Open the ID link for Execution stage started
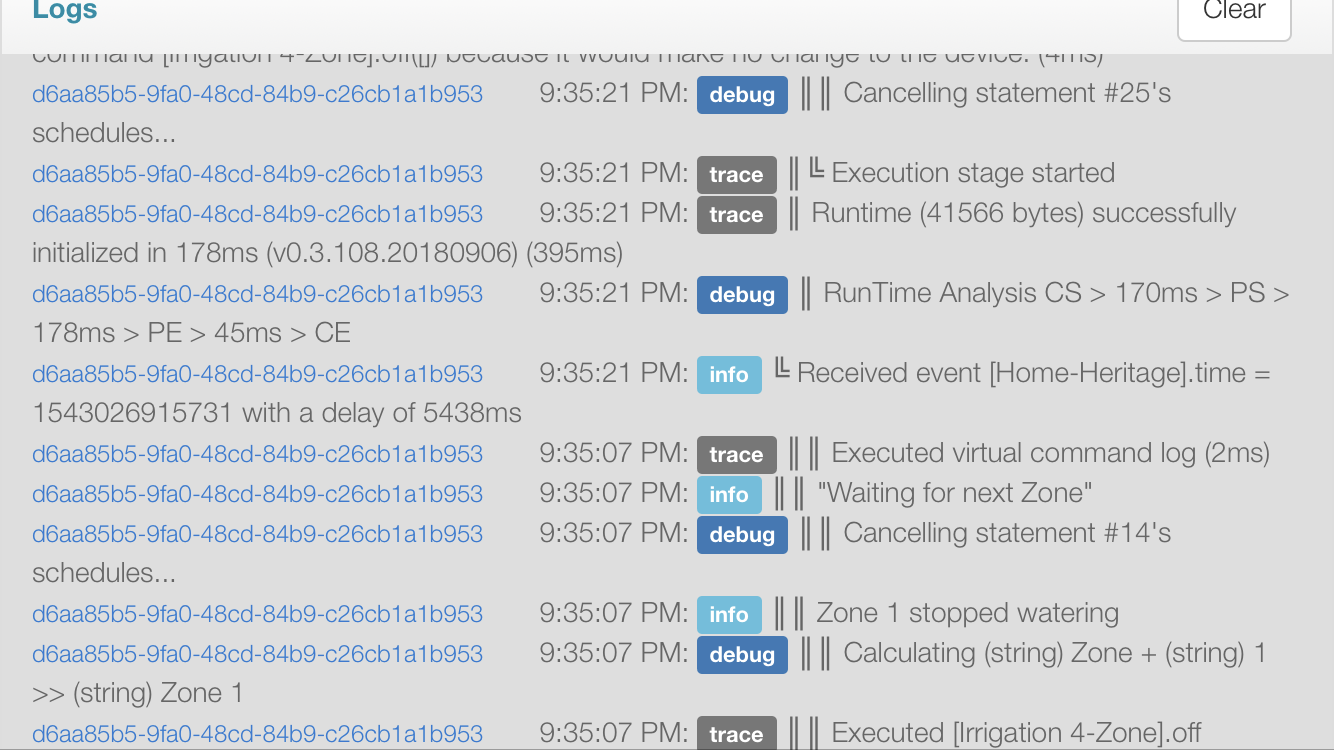1334x750 pixels. [257, 174]
